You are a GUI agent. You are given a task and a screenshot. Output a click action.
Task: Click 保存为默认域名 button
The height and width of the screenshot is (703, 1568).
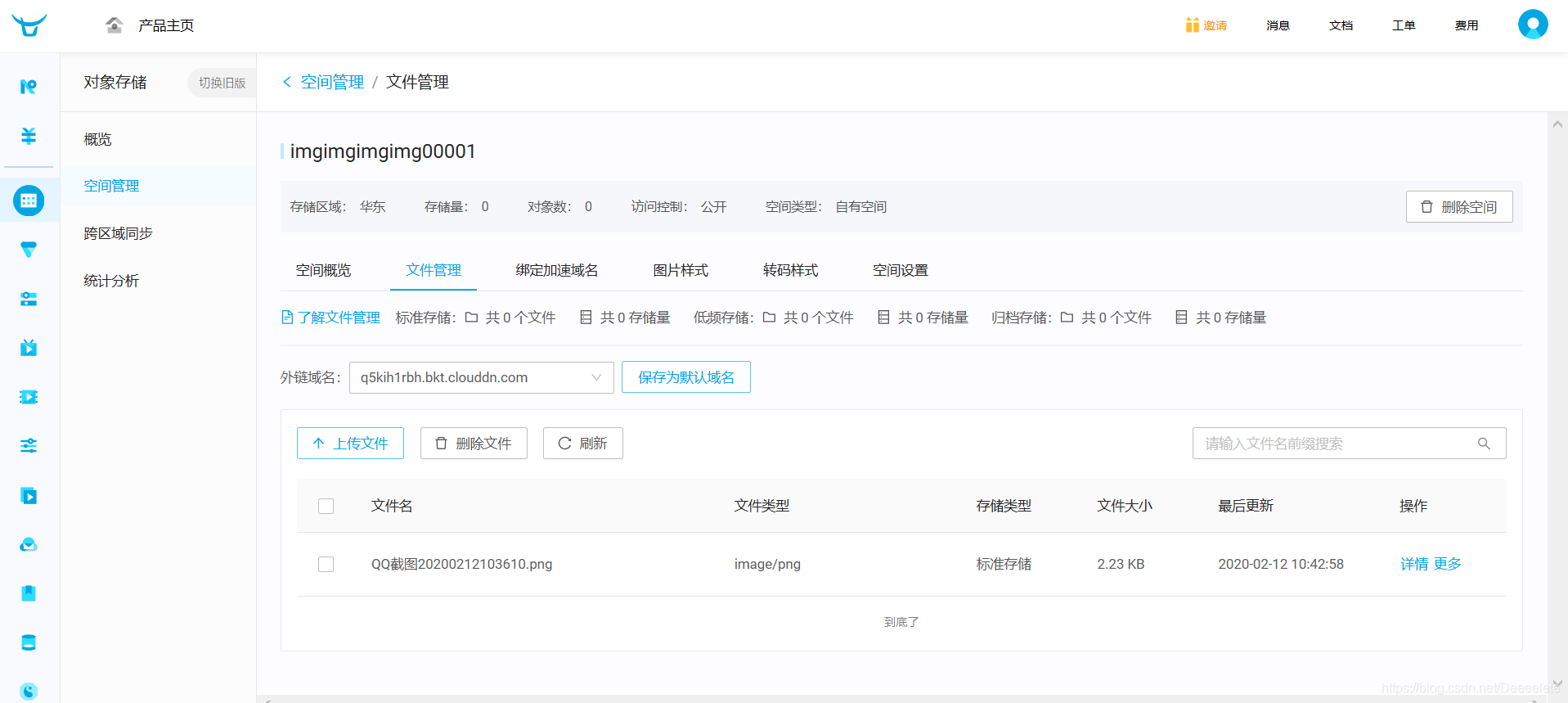(686, 377)
